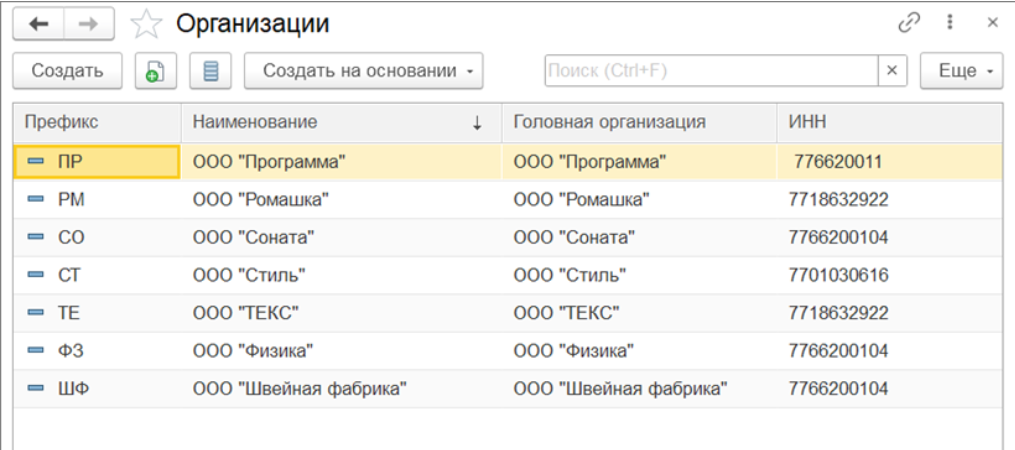This screenshot has width=1015, height=450.
Task: Select ООО "ТЕКС" in Наименование column
Action: click(341, 313)
